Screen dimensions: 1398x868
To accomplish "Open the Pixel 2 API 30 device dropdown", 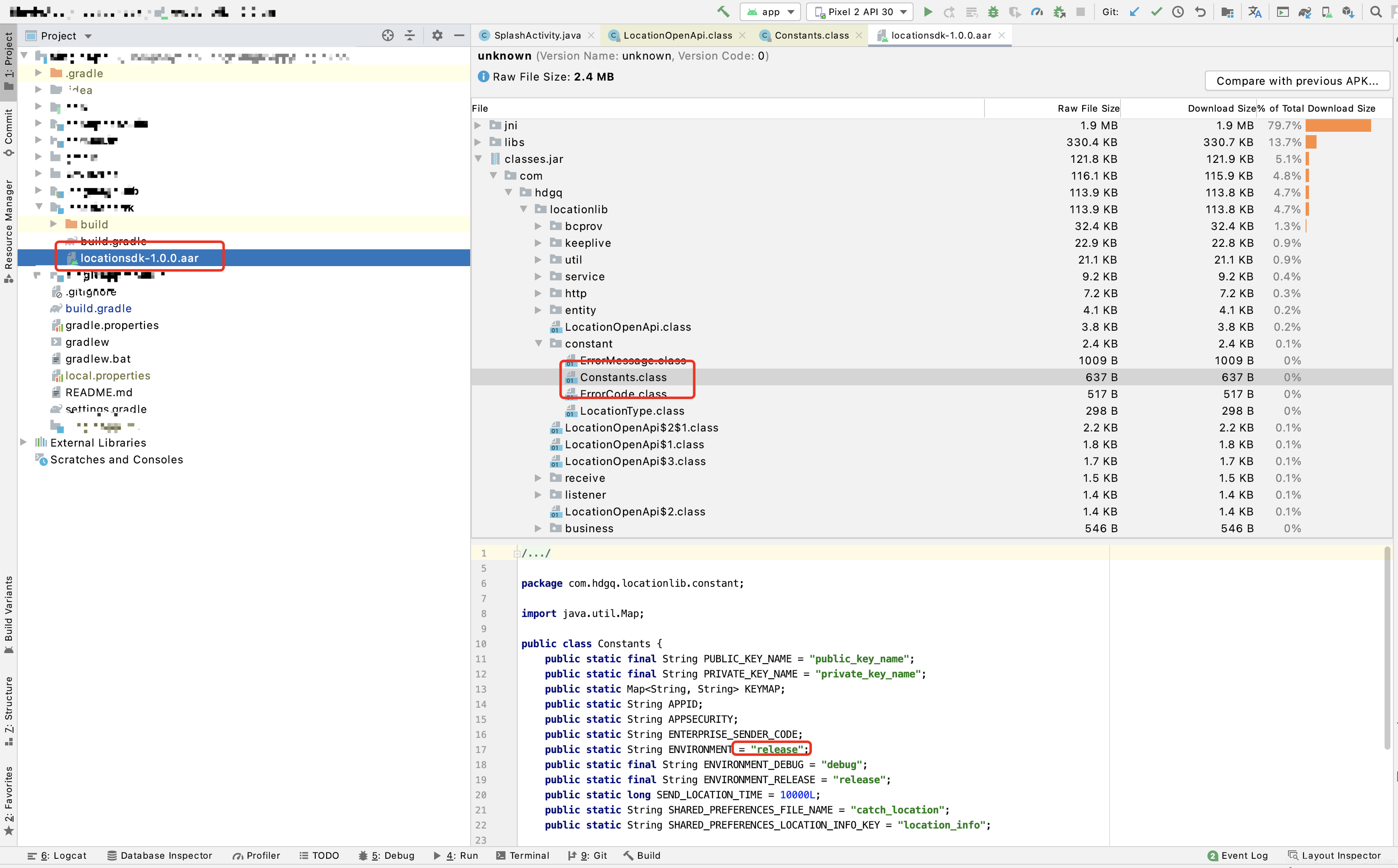I will click(x=859, y=11).
